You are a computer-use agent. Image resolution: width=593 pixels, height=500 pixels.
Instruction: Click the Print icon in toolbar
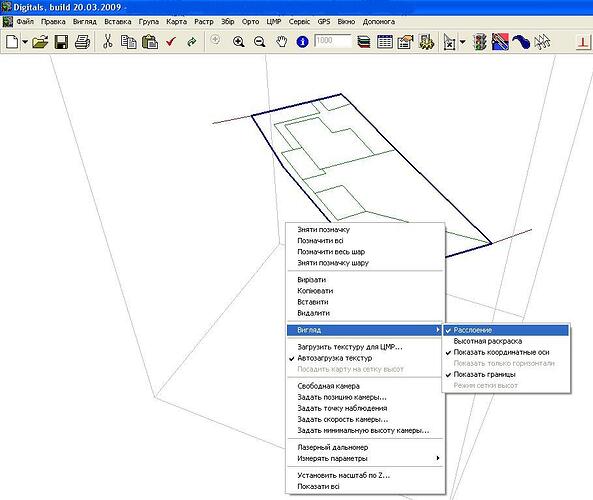(x=82, y=42)
